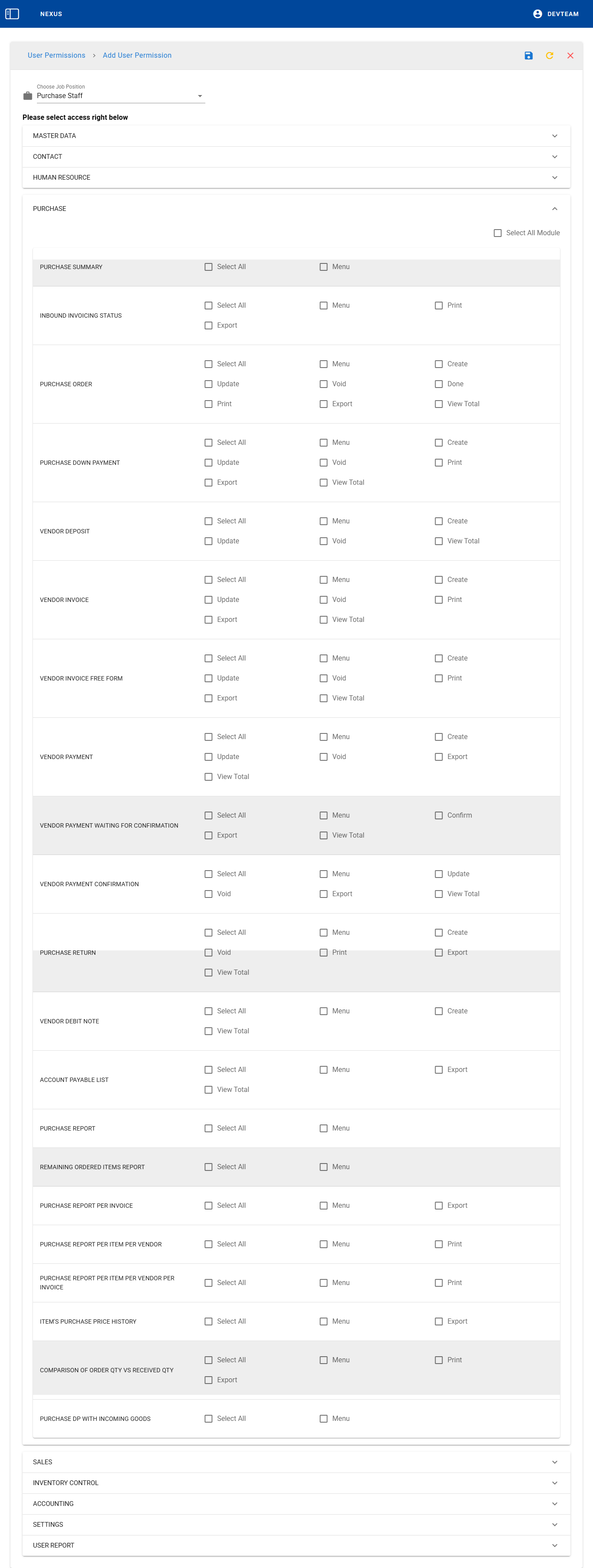593x1568 pixels.
Task: Click the DEVTEAM user account icon
Action: pyautogui.click(x=537, y=13)
